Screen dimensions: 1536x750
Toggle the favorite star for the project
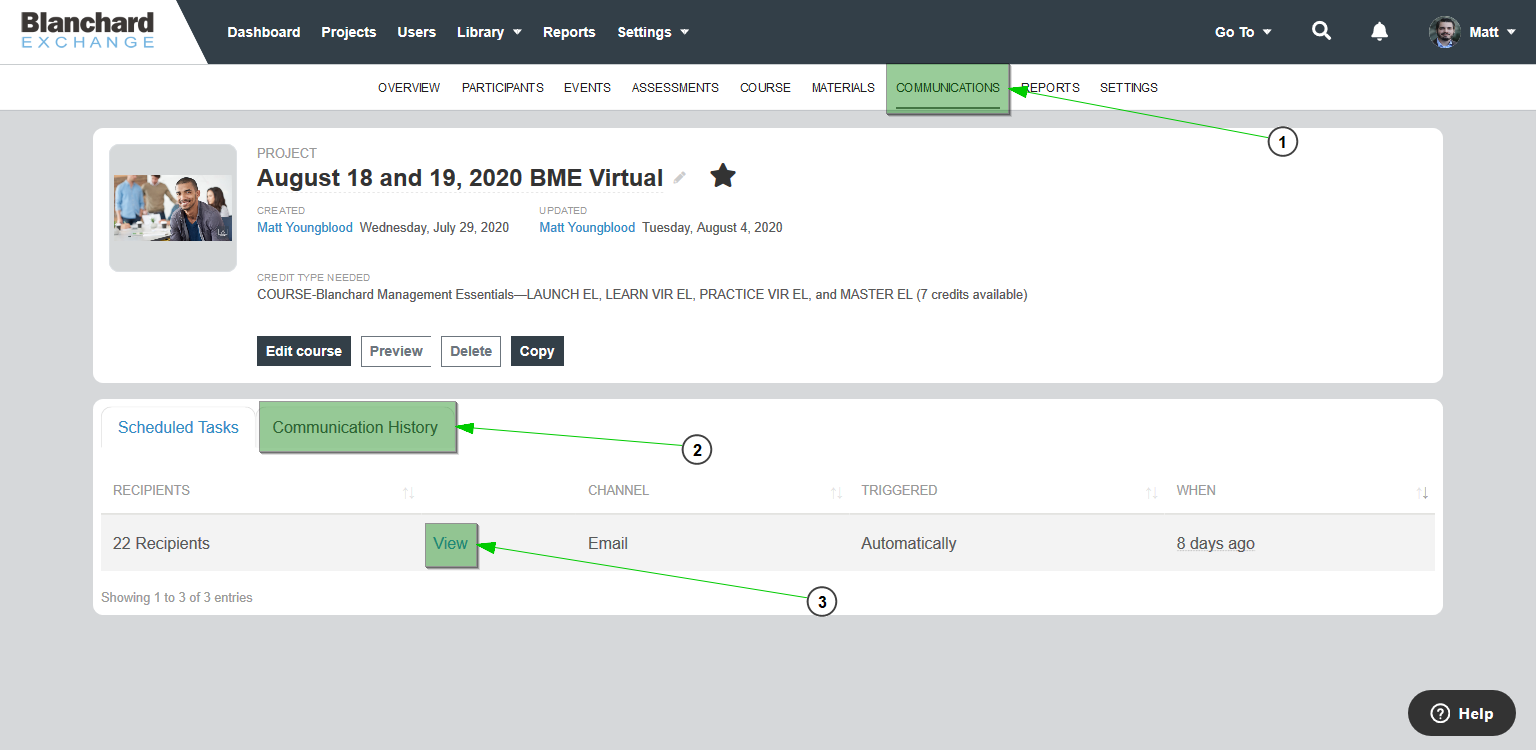coord(723,177)
